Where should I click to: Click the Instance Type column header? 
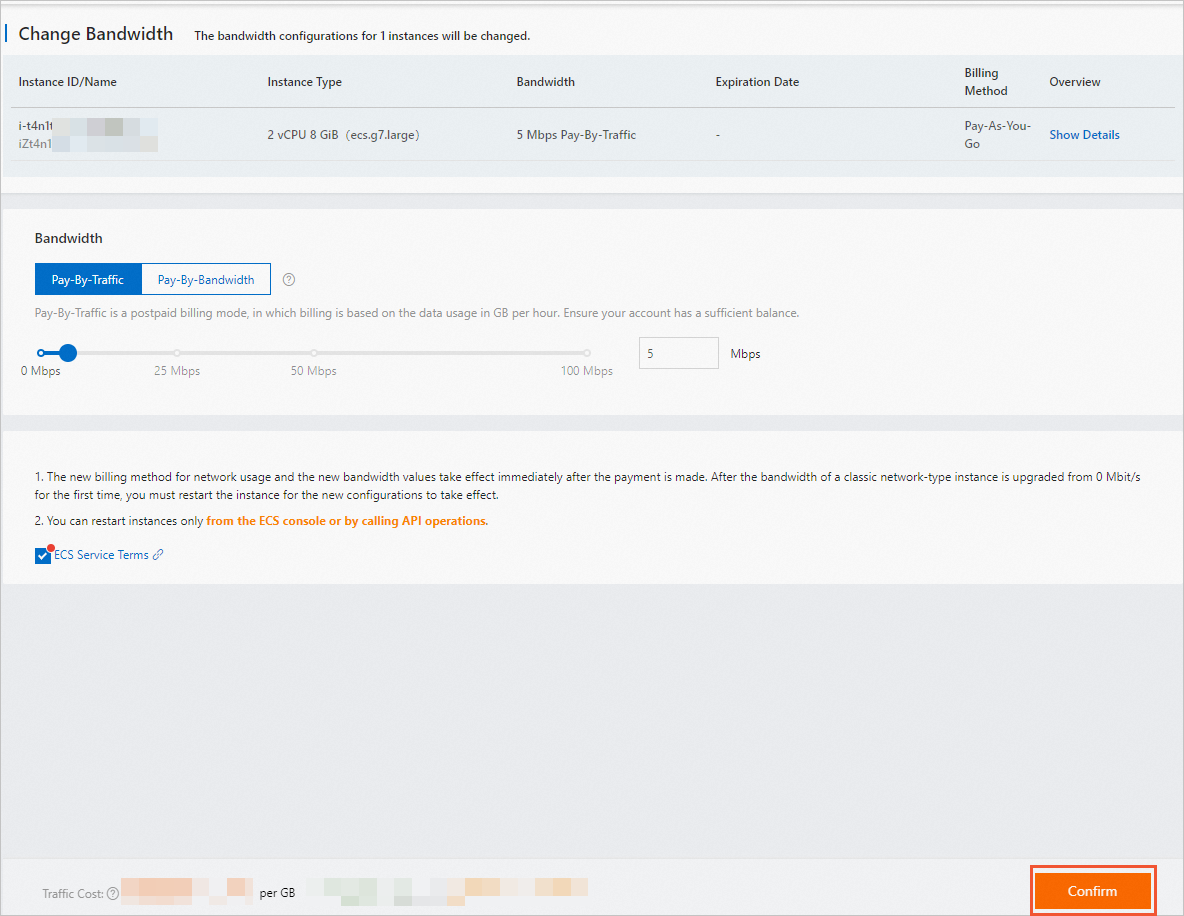pyautogui.click(x=304, y=82)
